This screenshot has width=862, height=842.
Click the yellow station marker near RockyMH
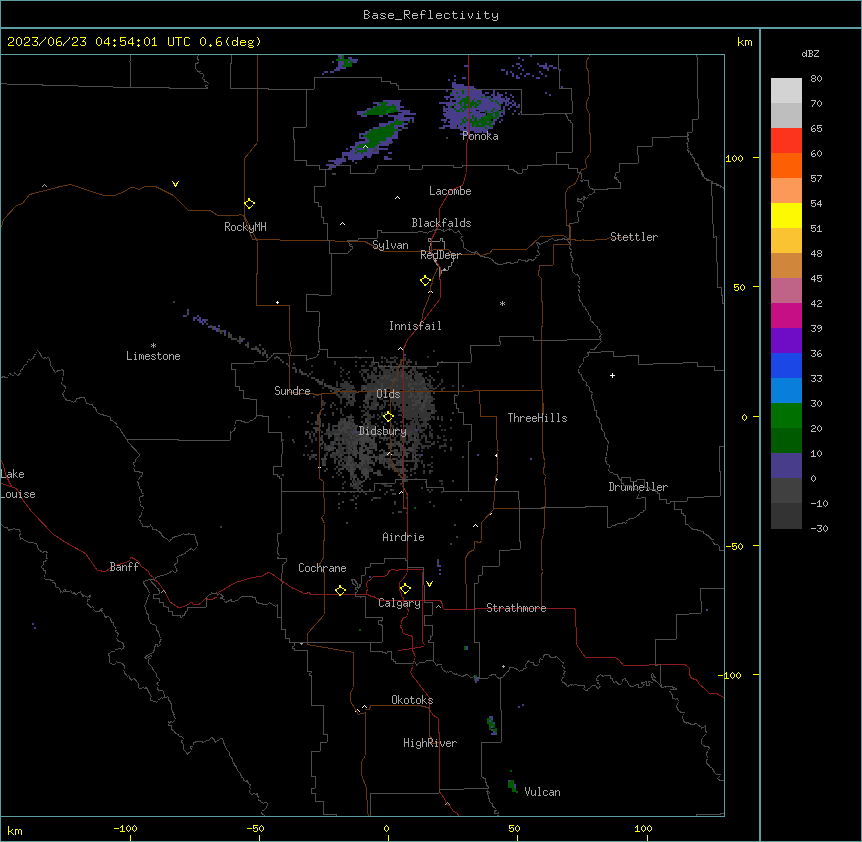(x=250, y=204)
